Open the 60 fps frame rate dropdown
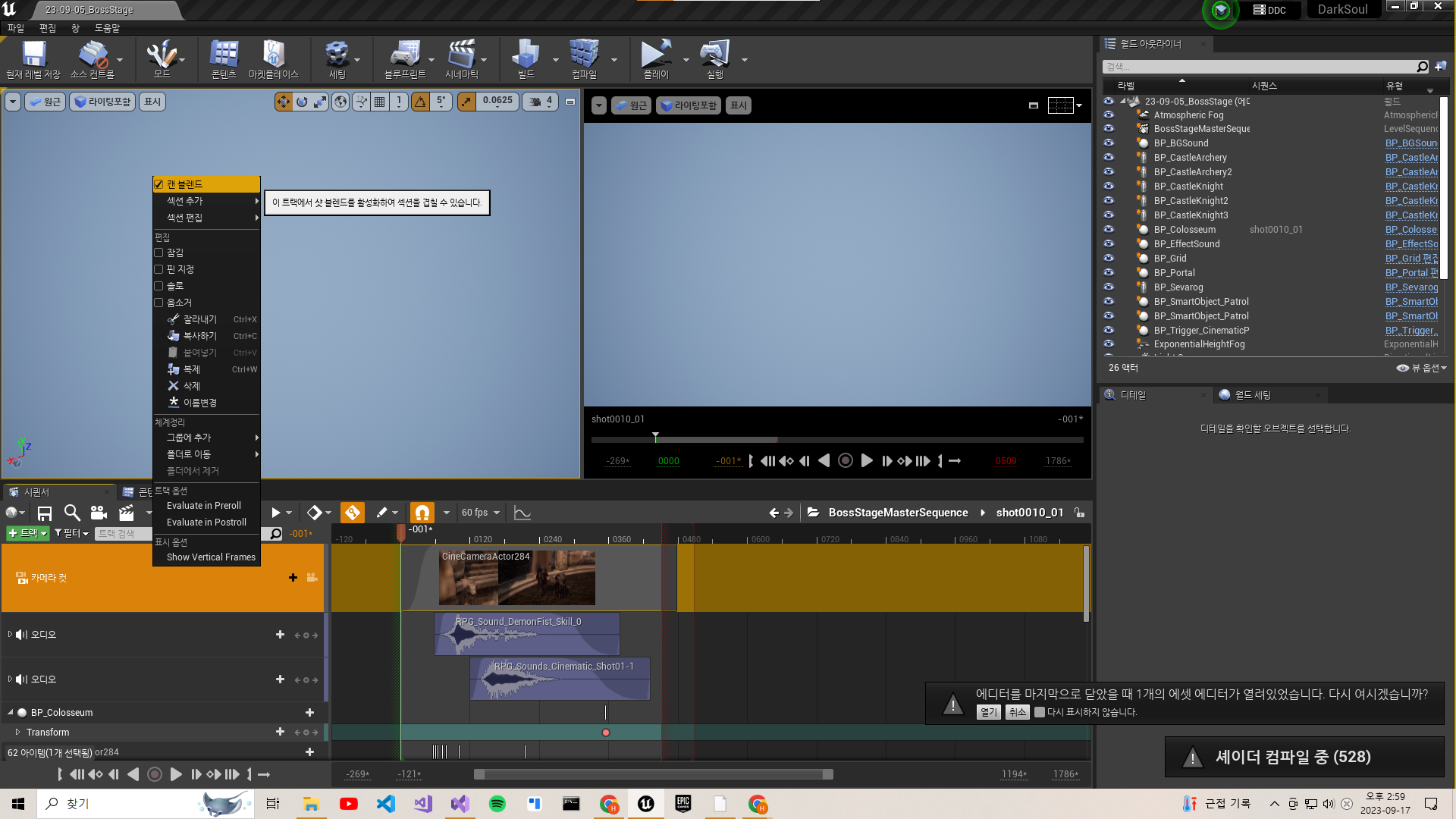Image resolution: width=1456 pixels, height=819 pixels. (481, 513)
